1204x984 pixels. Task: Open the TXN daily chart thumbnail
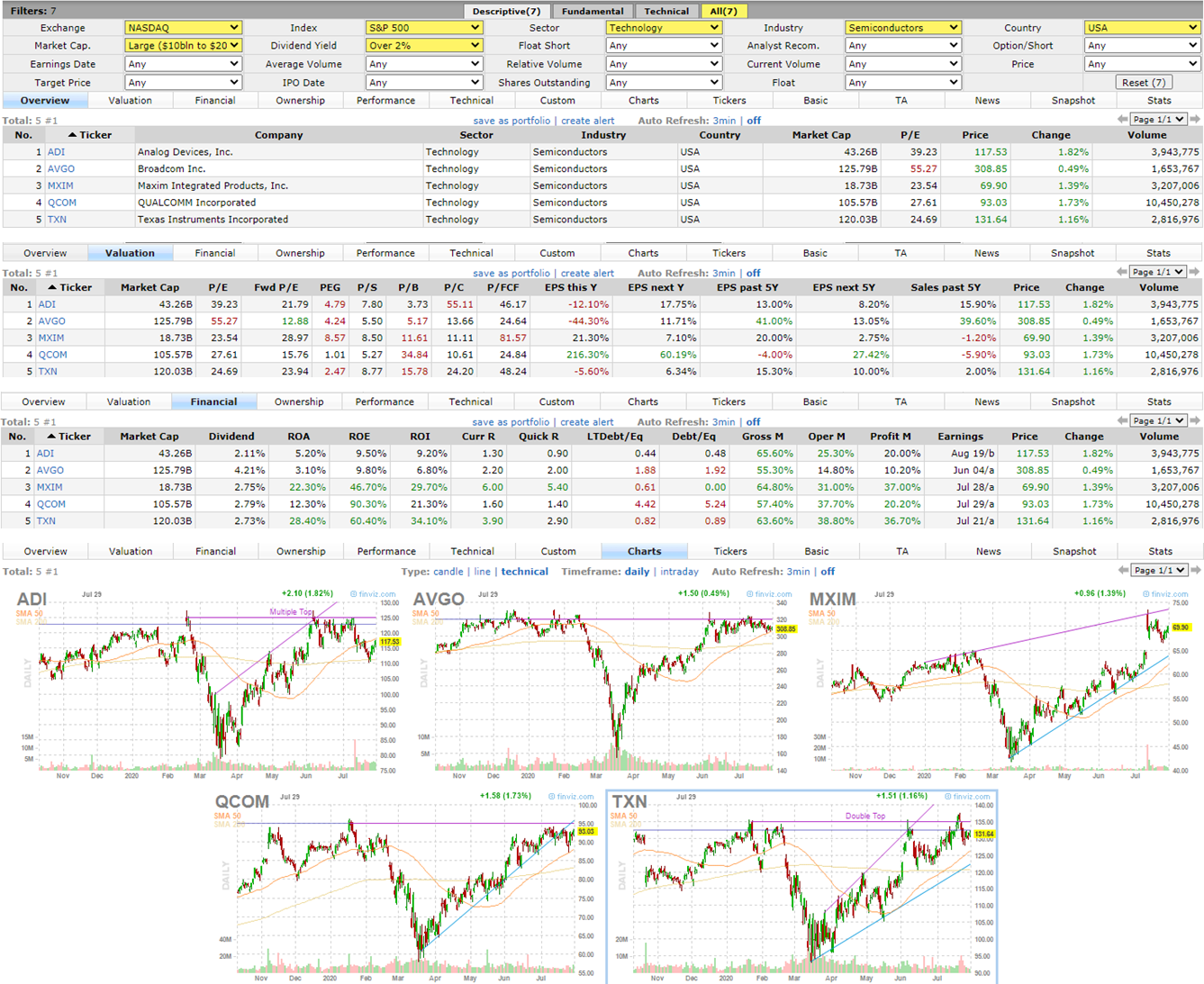click(x=802, y=887)
